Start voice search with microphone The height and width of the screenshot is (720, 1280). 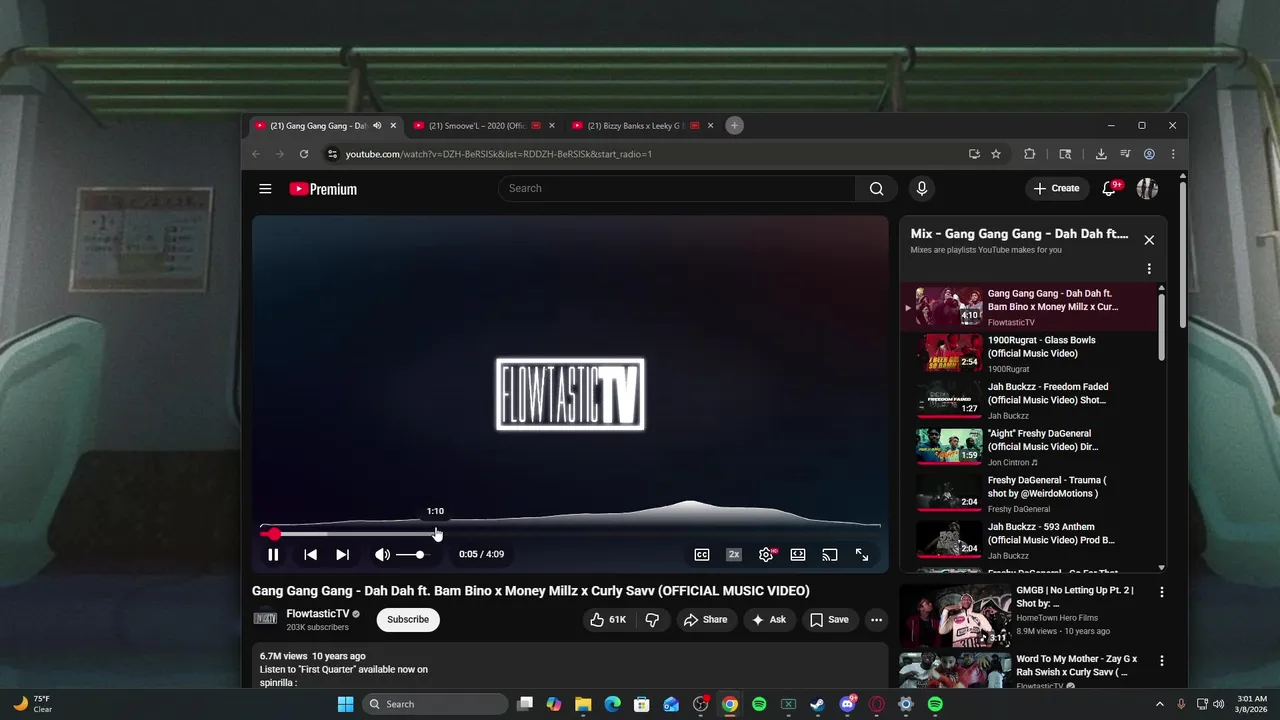pos(922,189)
